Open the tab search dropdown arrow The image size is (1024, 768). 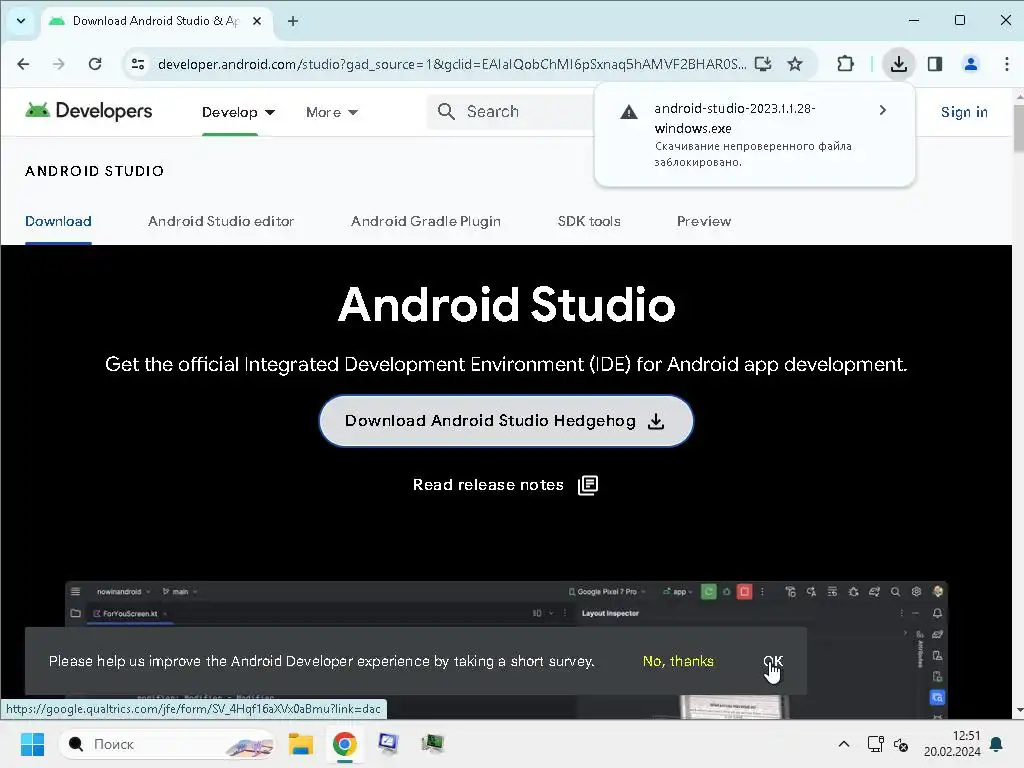[21, 21]
